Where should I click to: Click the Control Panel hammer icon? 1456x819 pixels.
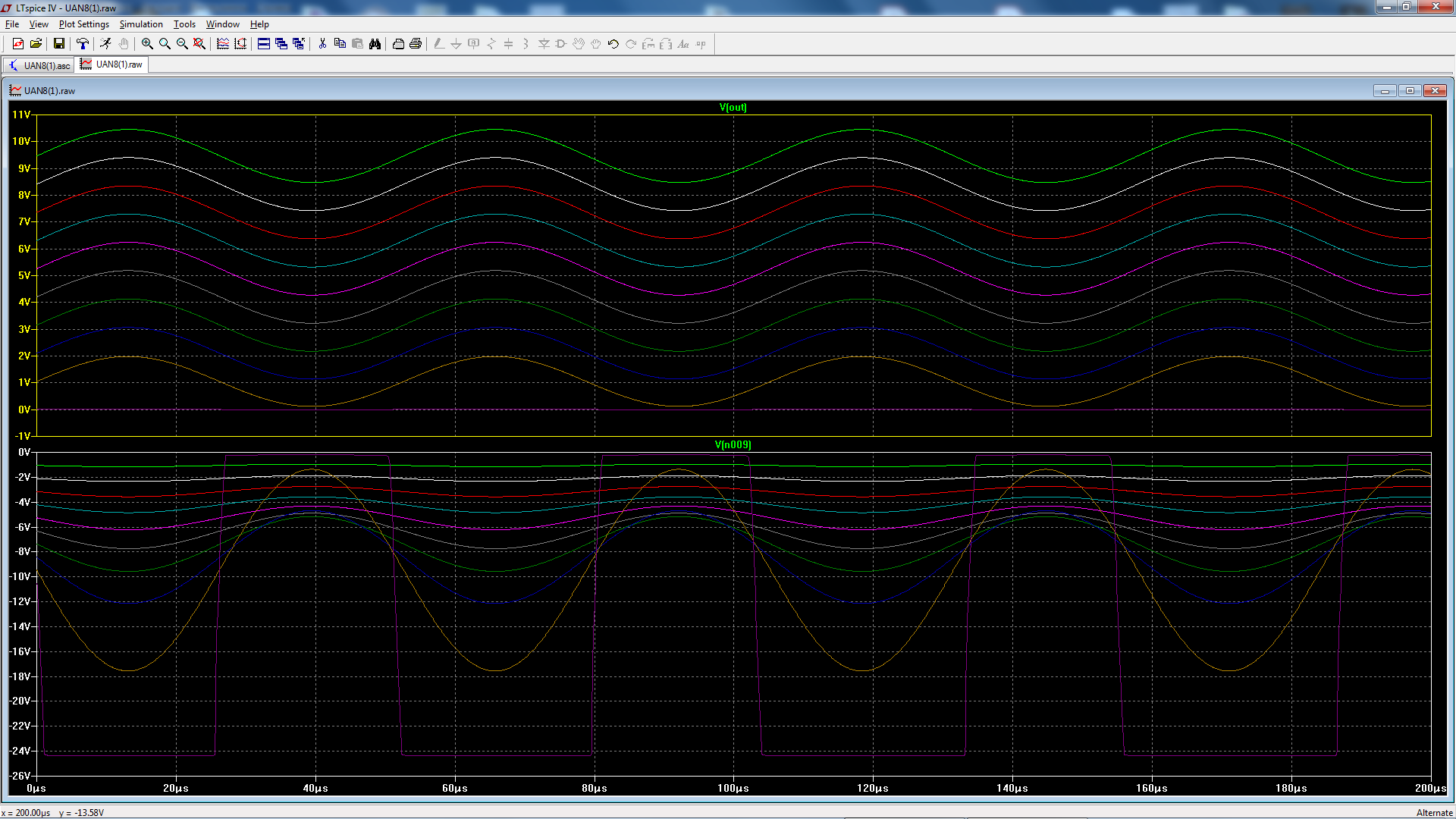[83, 44]
